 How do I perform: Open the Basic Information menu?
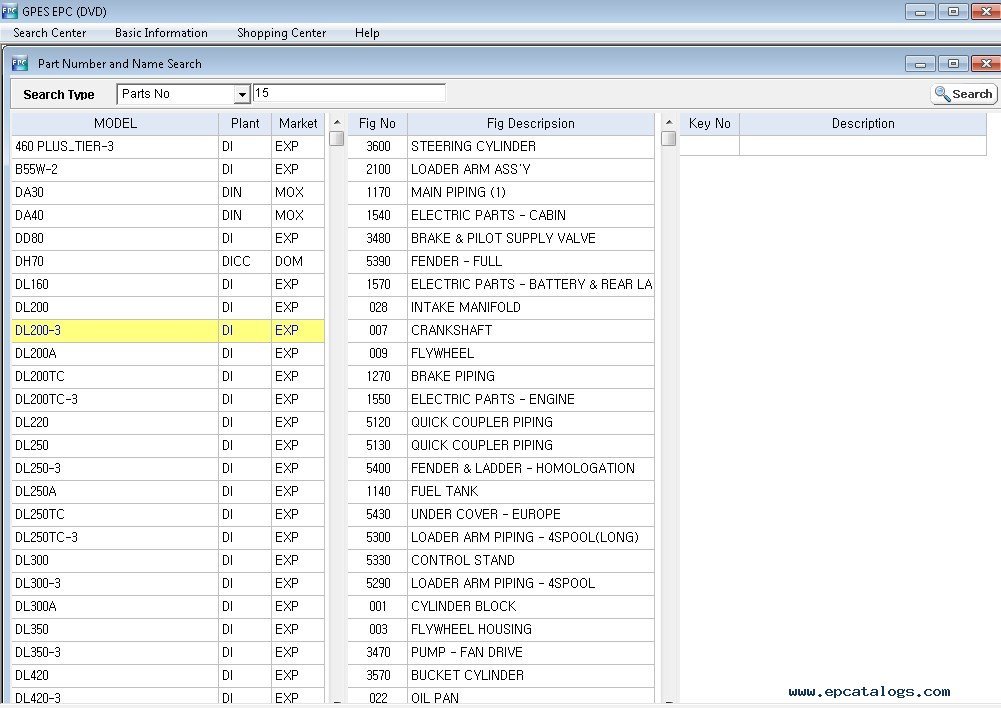[x=161, y=33]
